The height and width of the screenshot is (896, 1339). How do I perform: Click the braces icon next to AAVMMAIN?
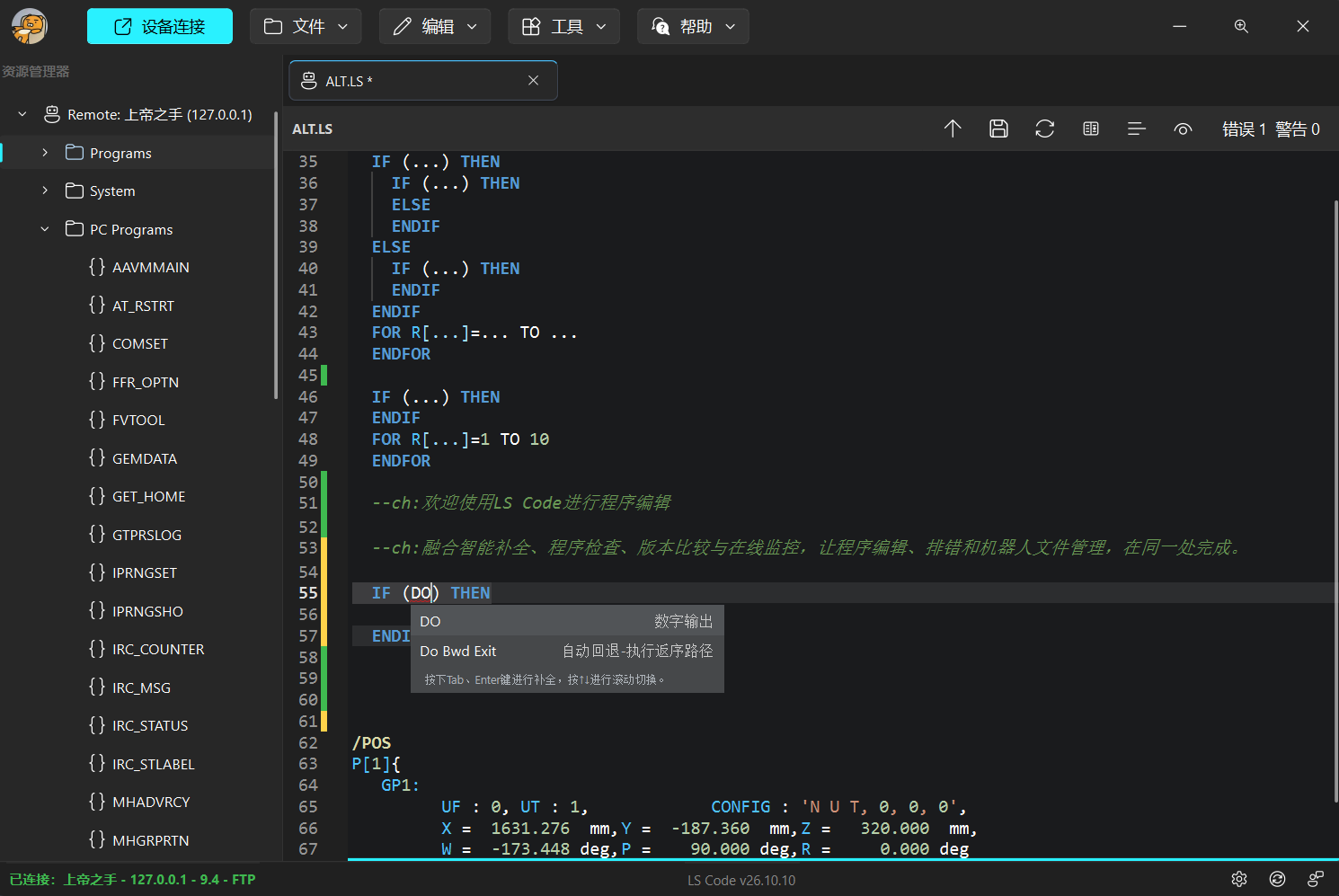pyautogui.click(x=97, y=267)
